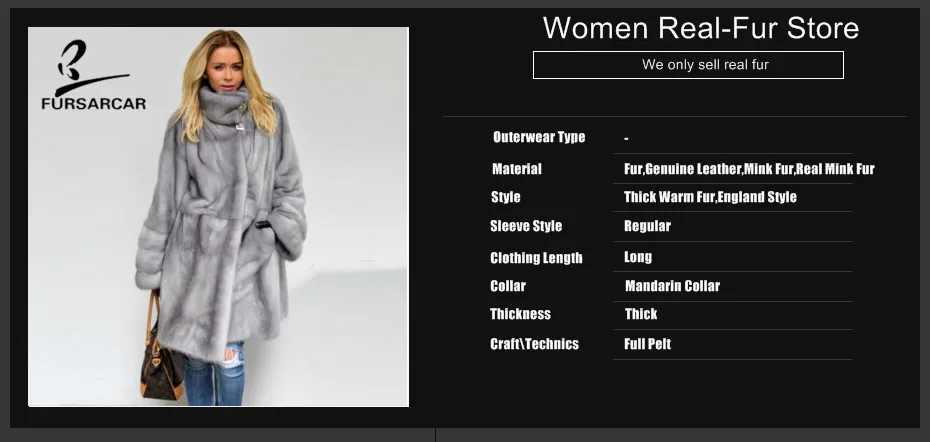Click the 'Mandarin Collar' value
This screenshot has height=442, width=930.
pos(672,286)
